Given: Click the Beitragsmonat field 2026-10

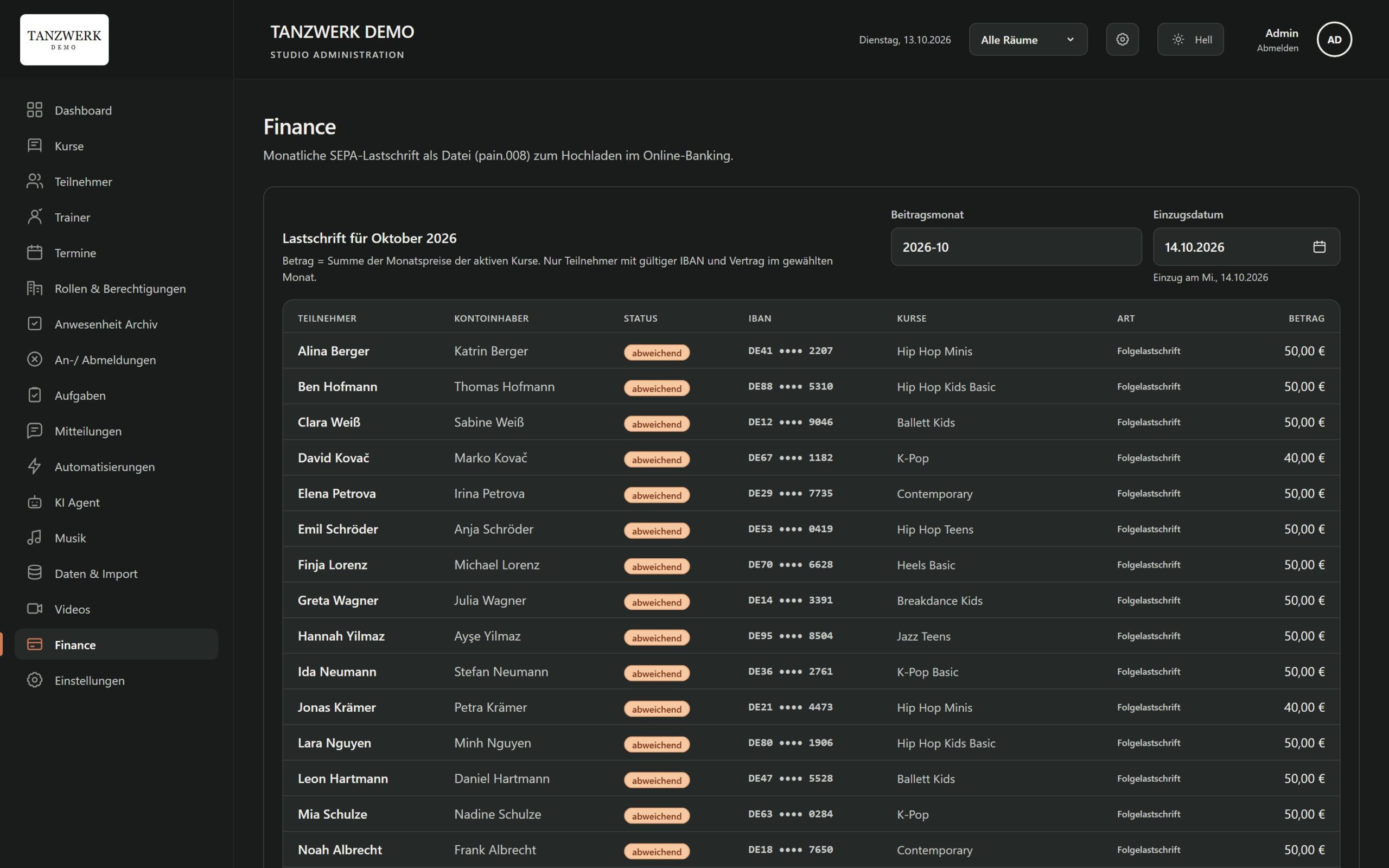Looking at the screenshot, I should click(x=1016, y=247).
